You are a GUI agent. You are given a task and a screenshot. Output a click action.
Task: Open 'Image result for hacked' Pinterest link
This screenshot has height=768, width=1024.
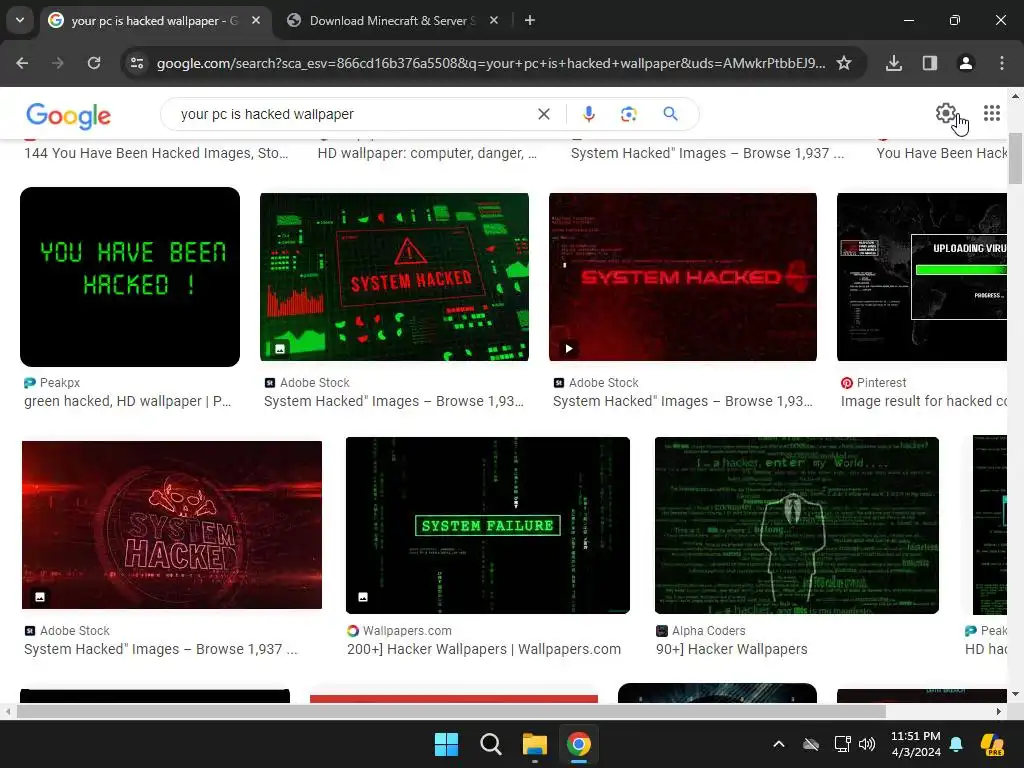924,401
